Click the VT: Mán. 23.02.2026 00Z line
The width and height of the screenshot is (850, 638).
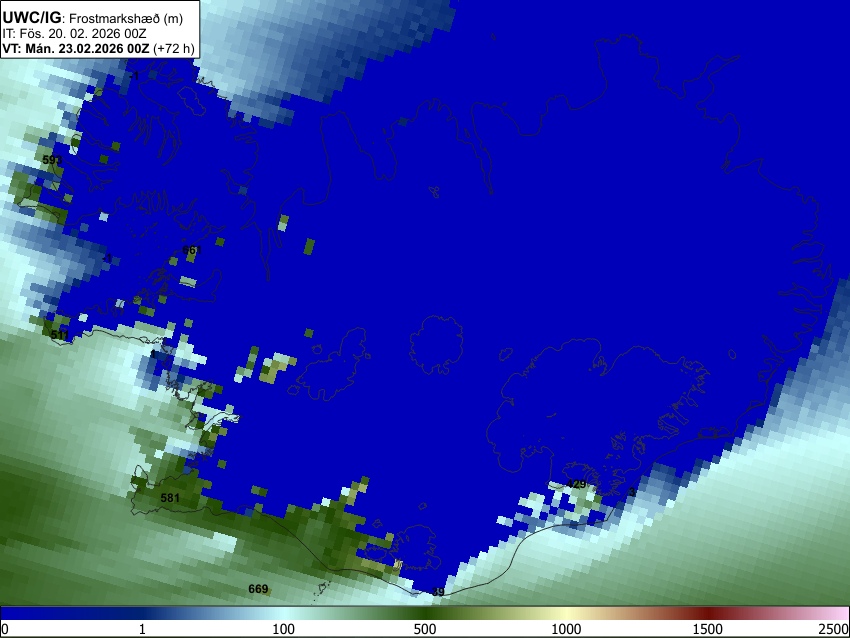point(98,48)
